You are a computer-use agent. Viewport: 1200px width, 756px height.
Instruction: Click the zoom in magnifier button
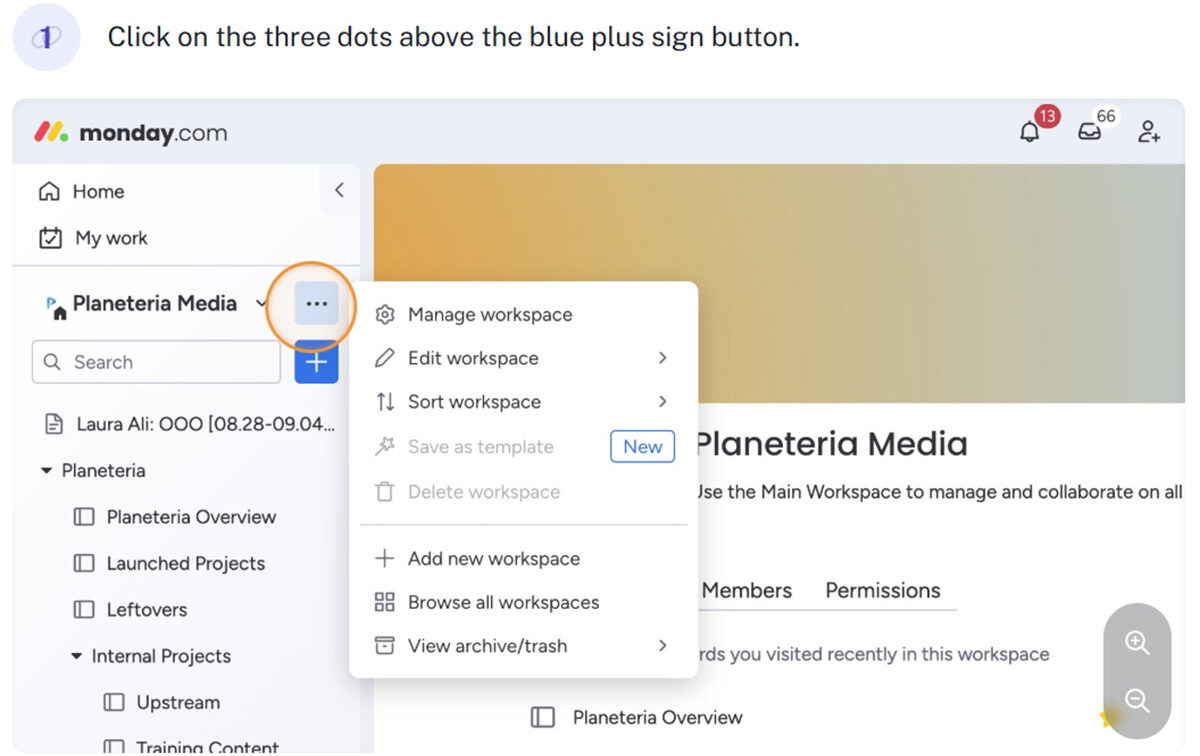click(x=1137, y=642)
